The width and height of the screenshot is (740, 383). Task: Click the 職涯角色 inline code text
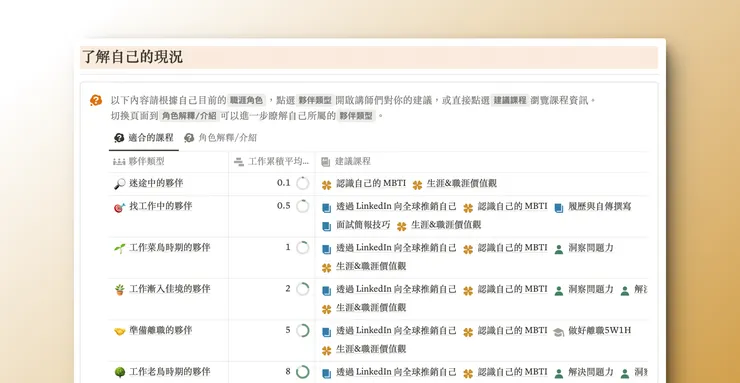click(246, 100)
